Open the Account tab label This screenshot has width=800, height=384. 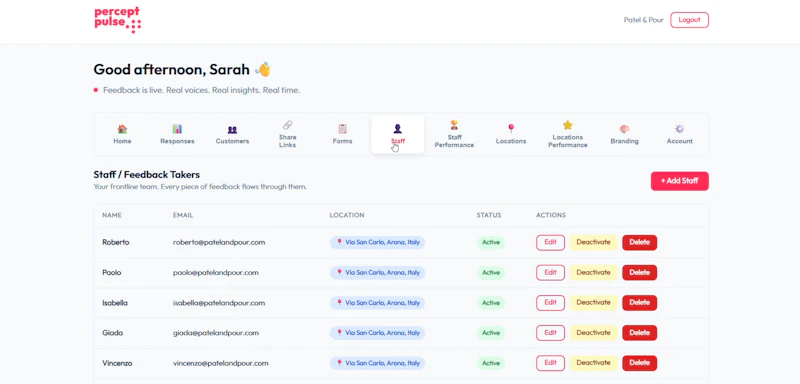click(680, 141)
